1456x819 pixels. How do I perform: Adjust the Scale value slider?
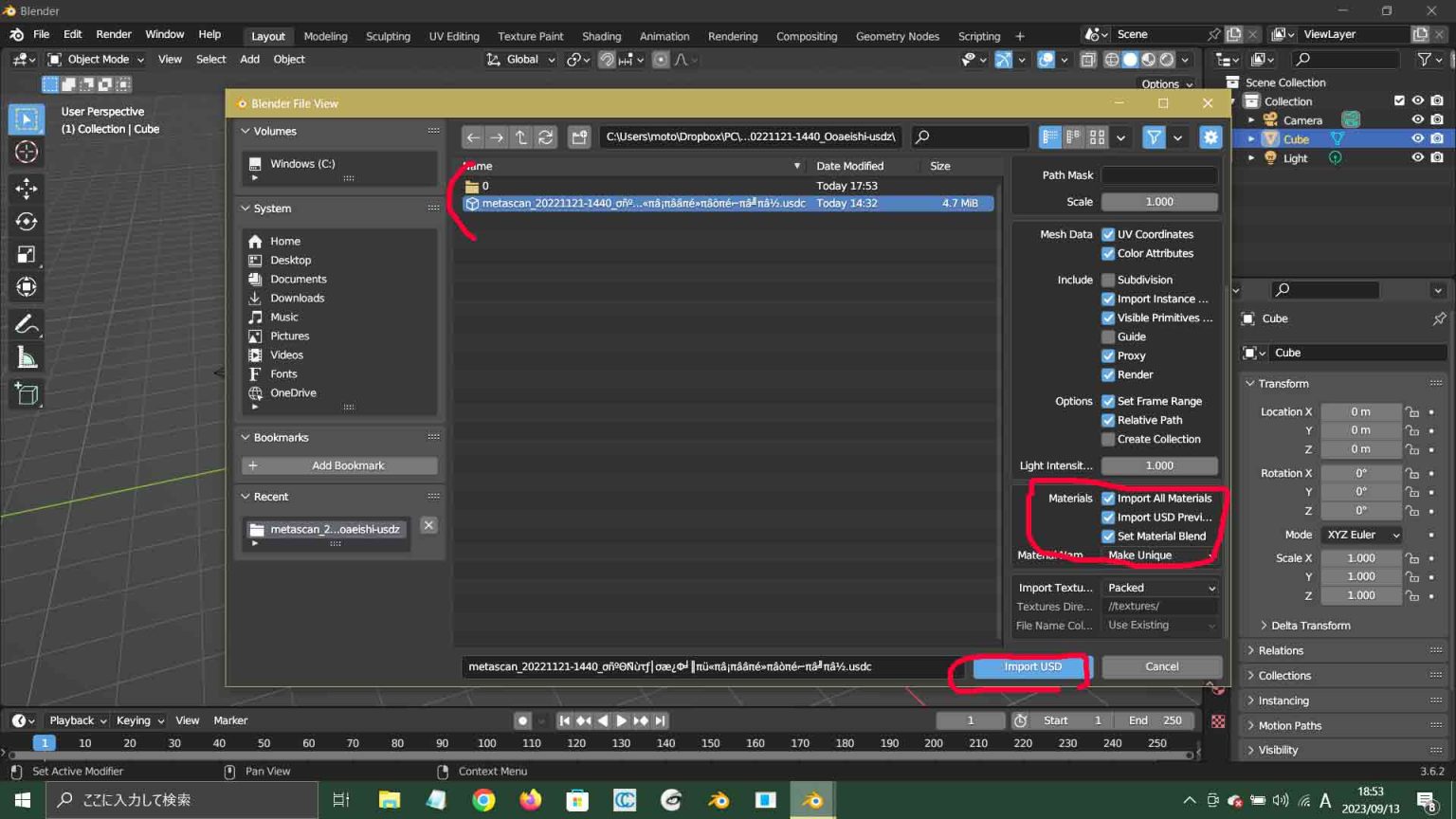pyautogui.click(x=1159, y=201)
